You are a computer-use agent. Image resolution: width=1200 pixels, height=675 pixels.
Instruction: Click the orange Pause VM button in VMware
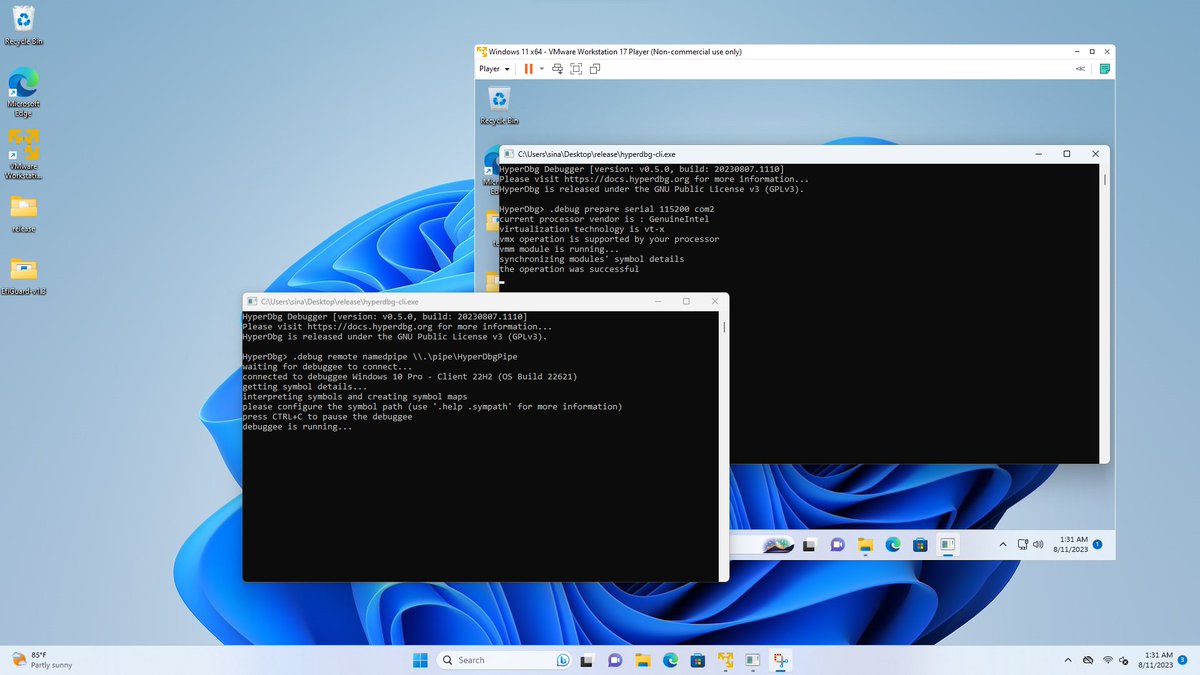click(528, 69)
